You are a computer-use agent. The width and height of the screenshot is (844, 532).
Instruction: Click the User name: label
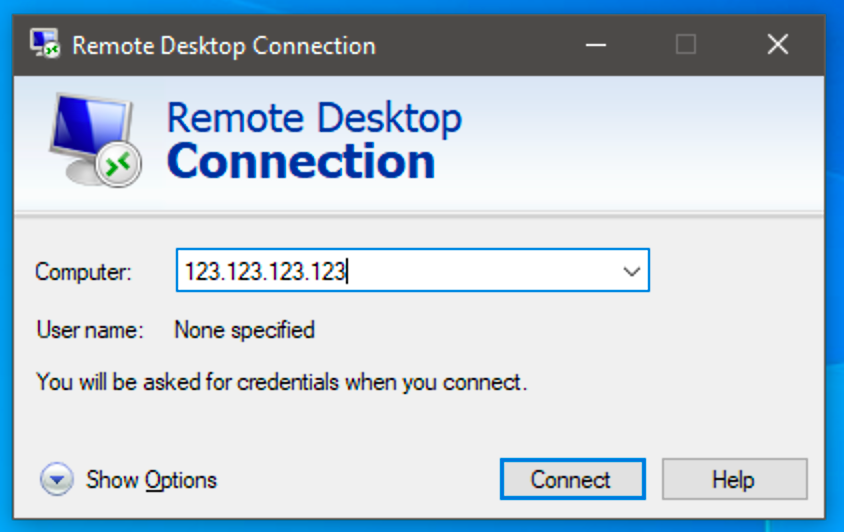point(90,330)
